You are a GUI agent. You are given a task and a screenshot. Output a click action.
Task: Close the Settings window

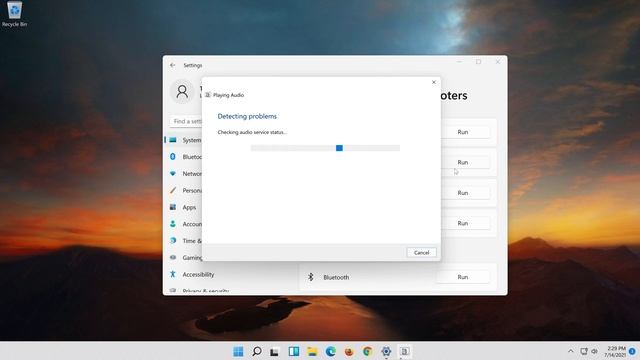click(498, 62)
